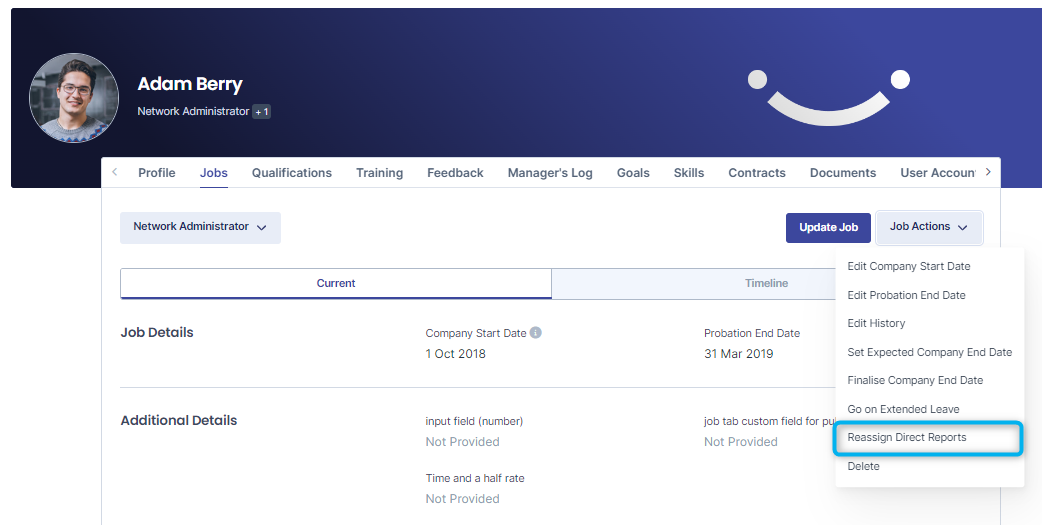Go to the Feedback tab

(455, 173)
